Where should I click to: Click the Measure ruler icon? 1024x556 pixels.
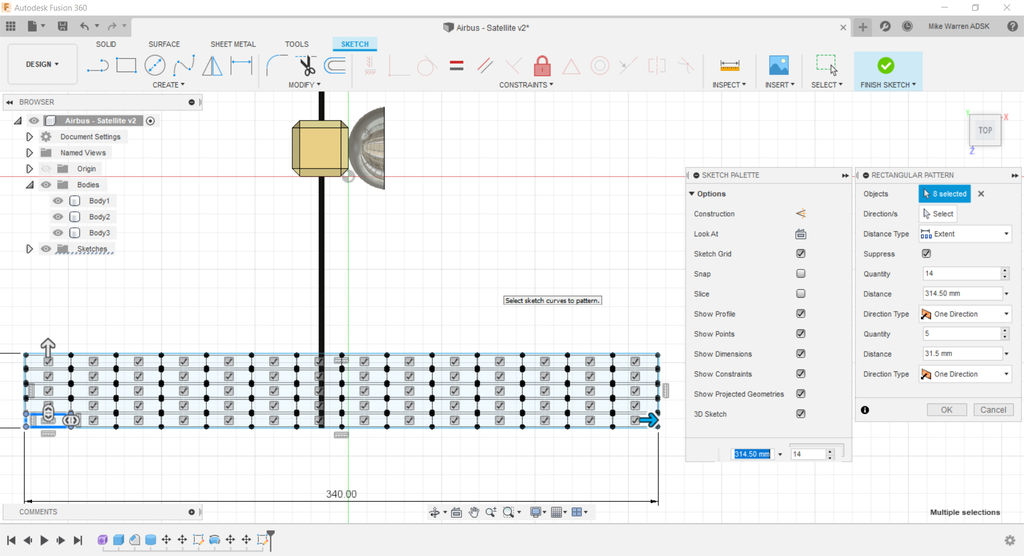[729, 66]
